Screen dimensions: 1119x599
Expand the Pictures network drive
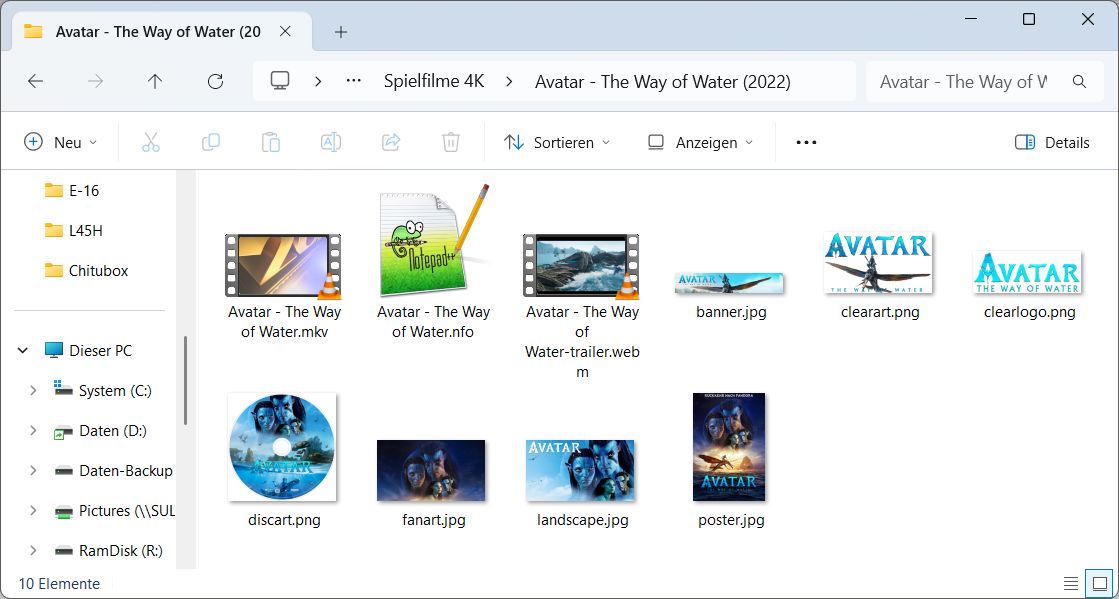click(33, 510)
